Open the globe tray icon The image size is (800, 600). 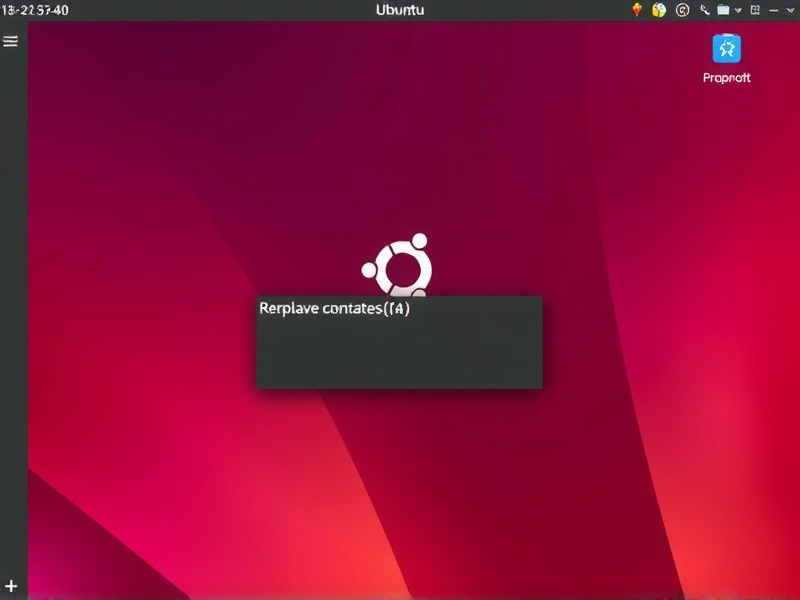(657, 10)
